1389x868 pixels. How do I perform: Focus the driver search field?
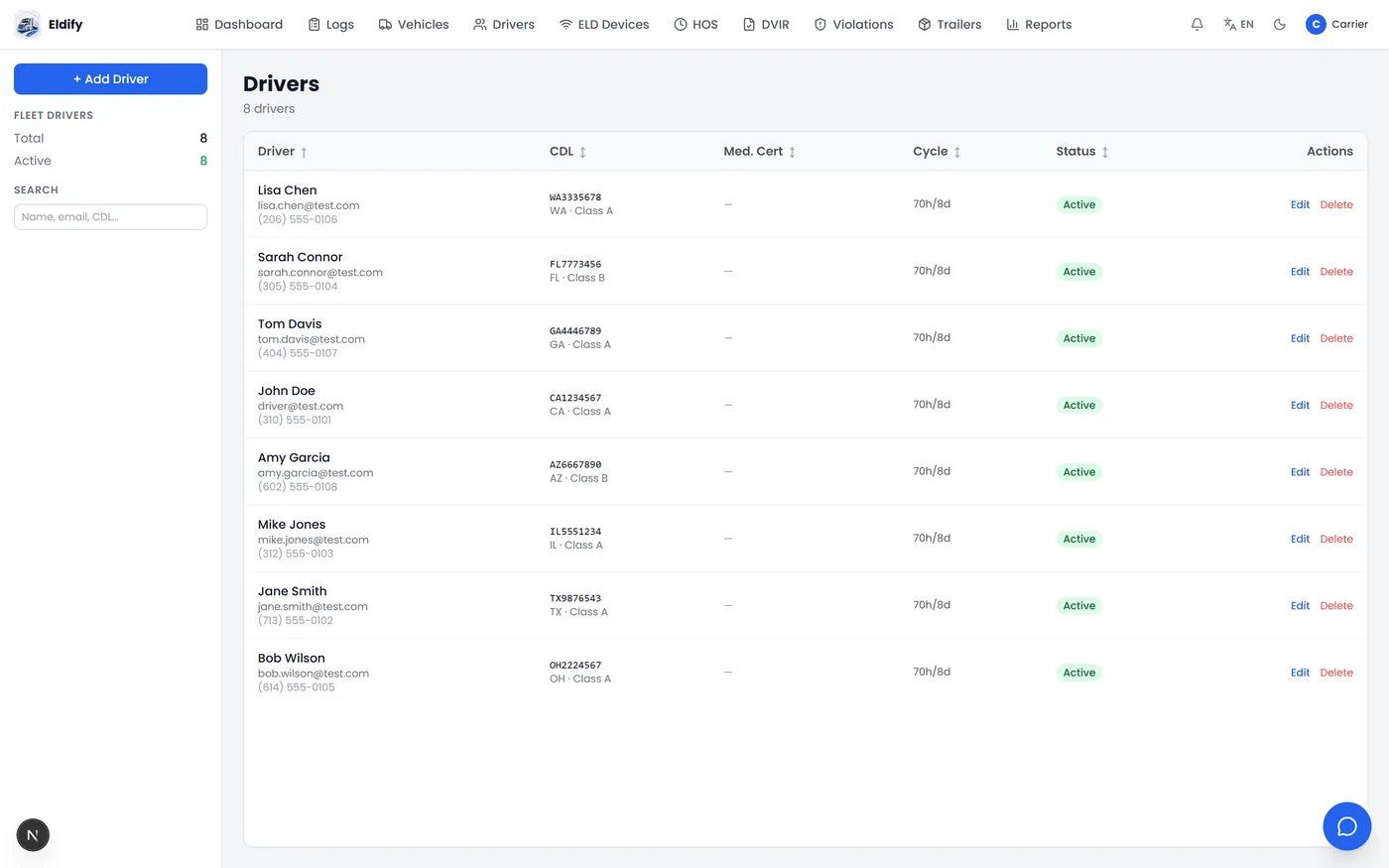pyautogui.click(x=110, y=217)
